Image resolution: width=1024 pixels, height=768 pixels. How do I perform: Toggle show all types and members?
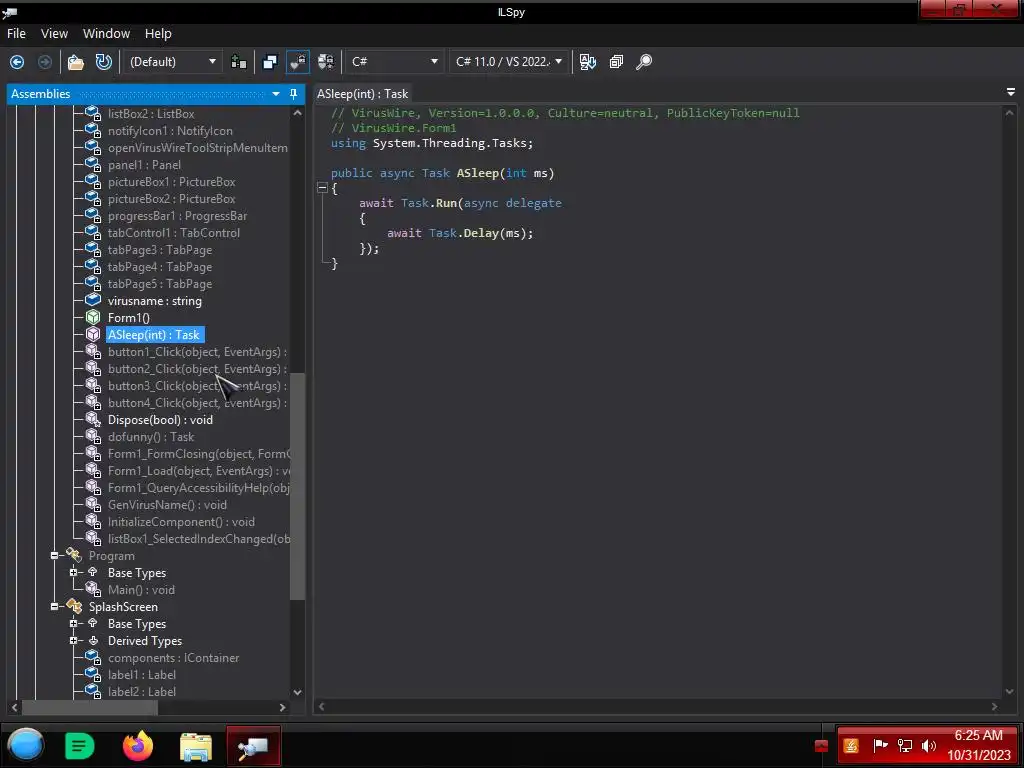(326, 62)
